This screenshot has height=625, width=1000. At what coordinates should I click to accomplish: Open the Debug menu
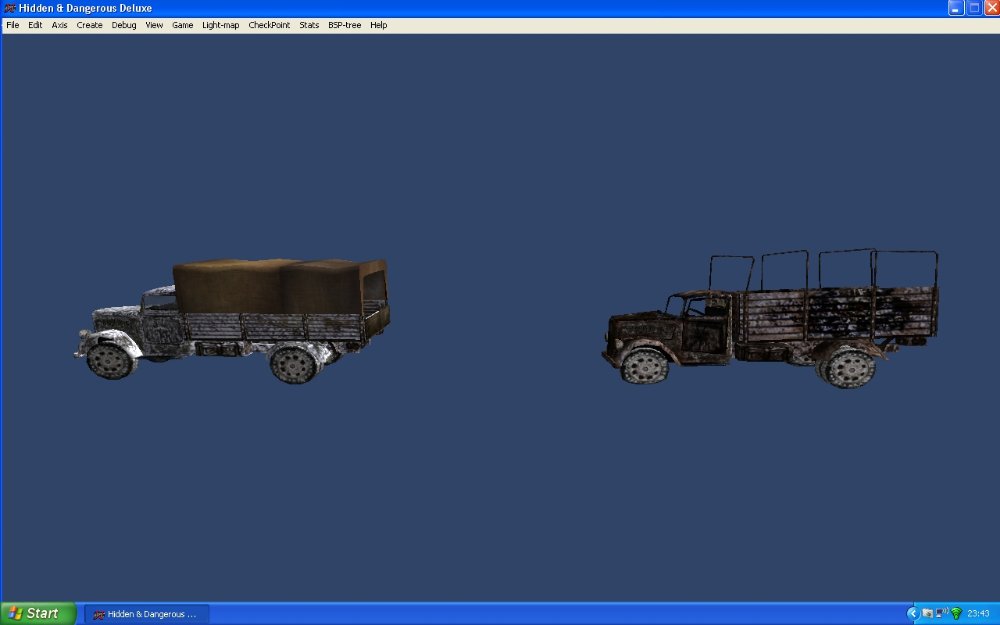coord(124,25)
